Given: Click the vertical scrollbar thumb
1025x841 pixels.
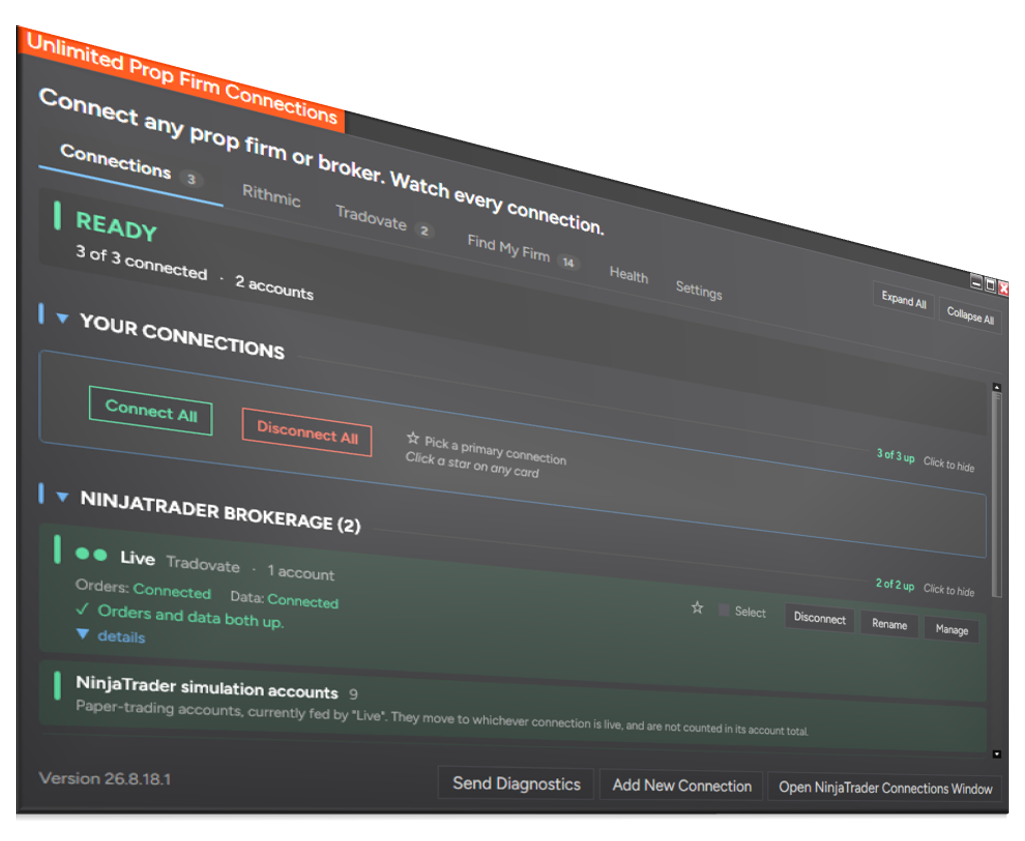Looking at the screenshot, I should tap(996, 495).
